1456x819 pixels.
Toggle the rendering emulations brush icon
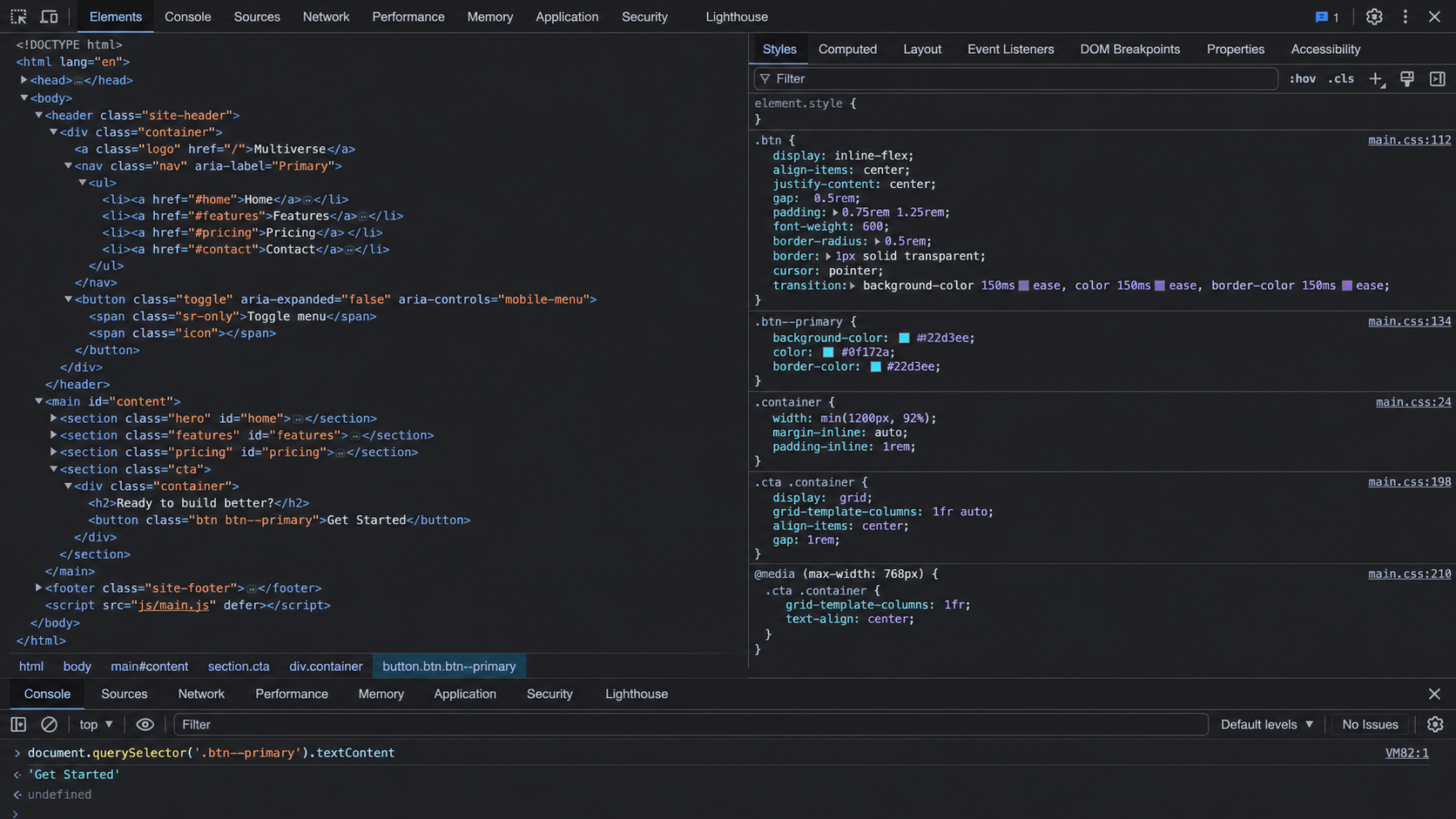click(x=1407, y=79)
